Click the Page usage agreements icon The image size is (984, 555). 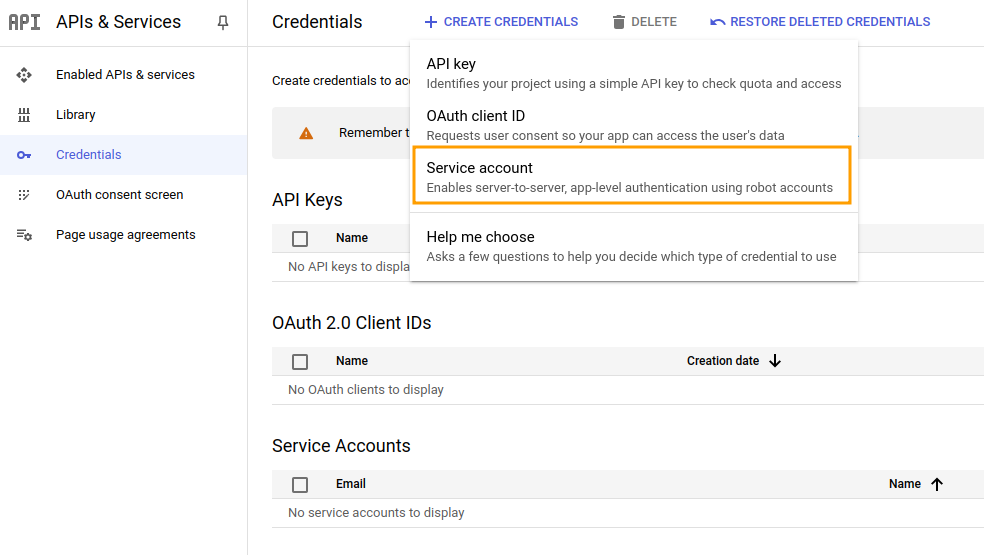tap(24, 235)
